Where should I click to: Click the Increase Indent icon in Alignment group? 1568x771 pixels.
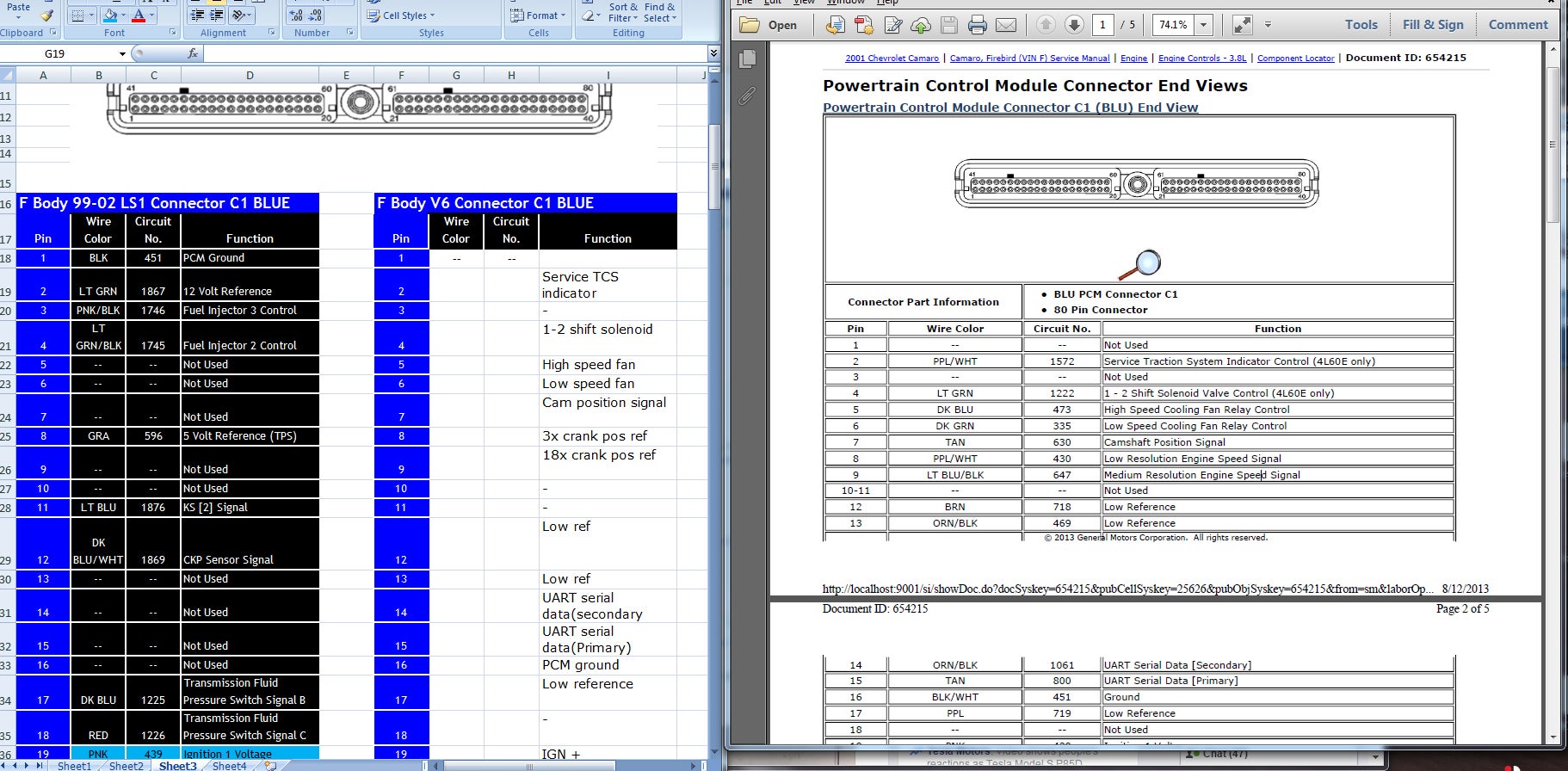tap(217, 15)
